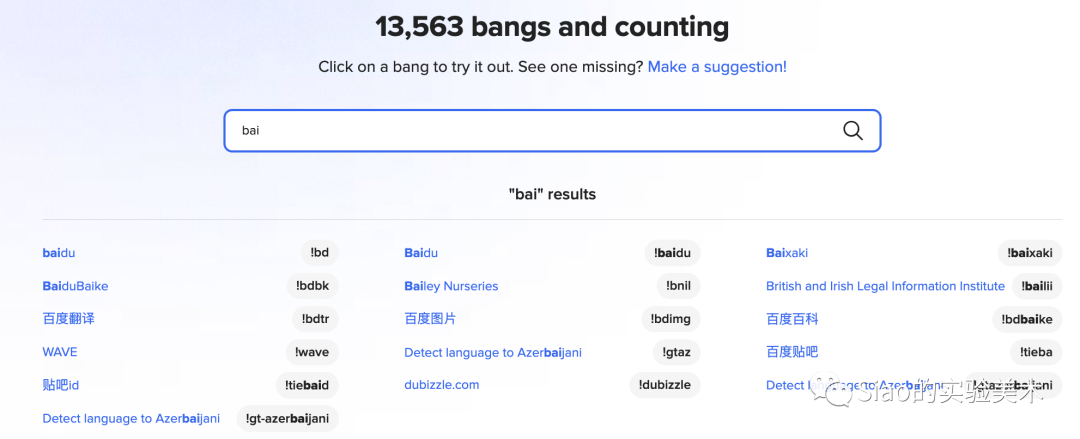Select the !tiebaid bang badge
The width and height of the screenshot is (1080, 439).
tap(307, 385)
